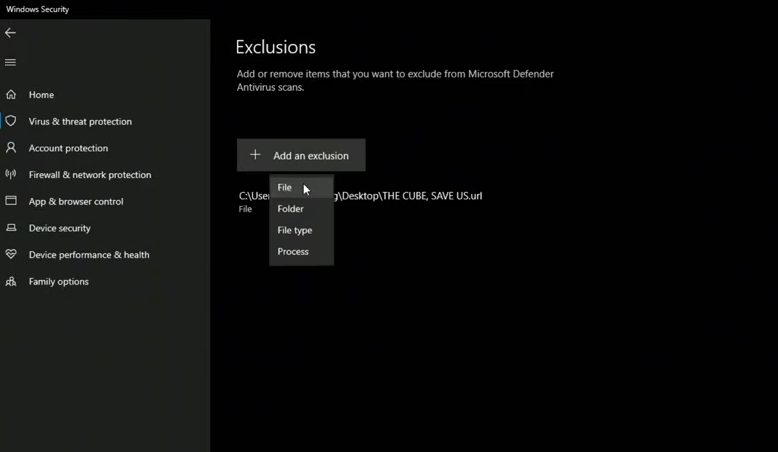Go to Device performance & health
Image resolution: width=778 pixels, height=452 pixels.
89,255
